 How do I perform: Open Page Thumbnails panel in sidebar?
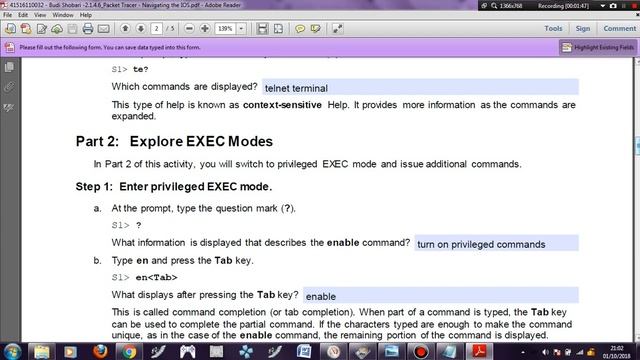(9, 67)
